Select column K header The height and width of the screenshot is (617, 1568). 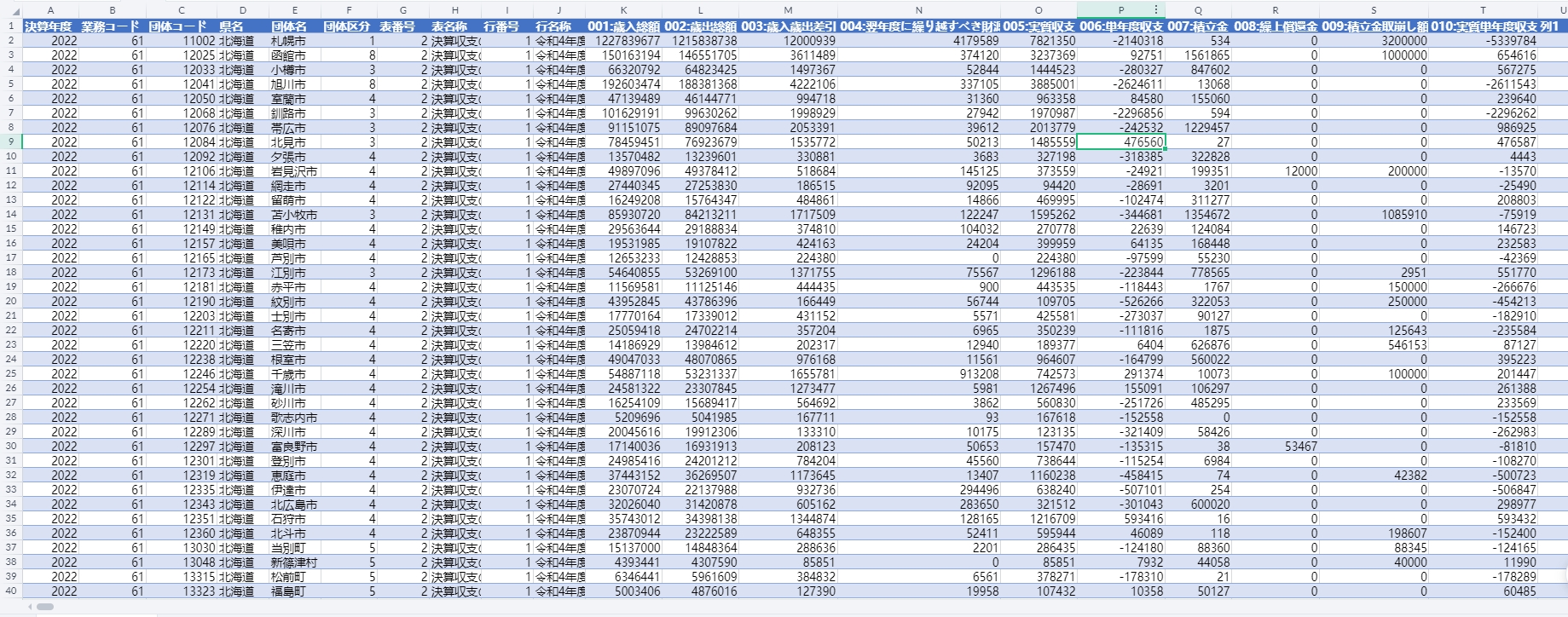tap(624, 10)
